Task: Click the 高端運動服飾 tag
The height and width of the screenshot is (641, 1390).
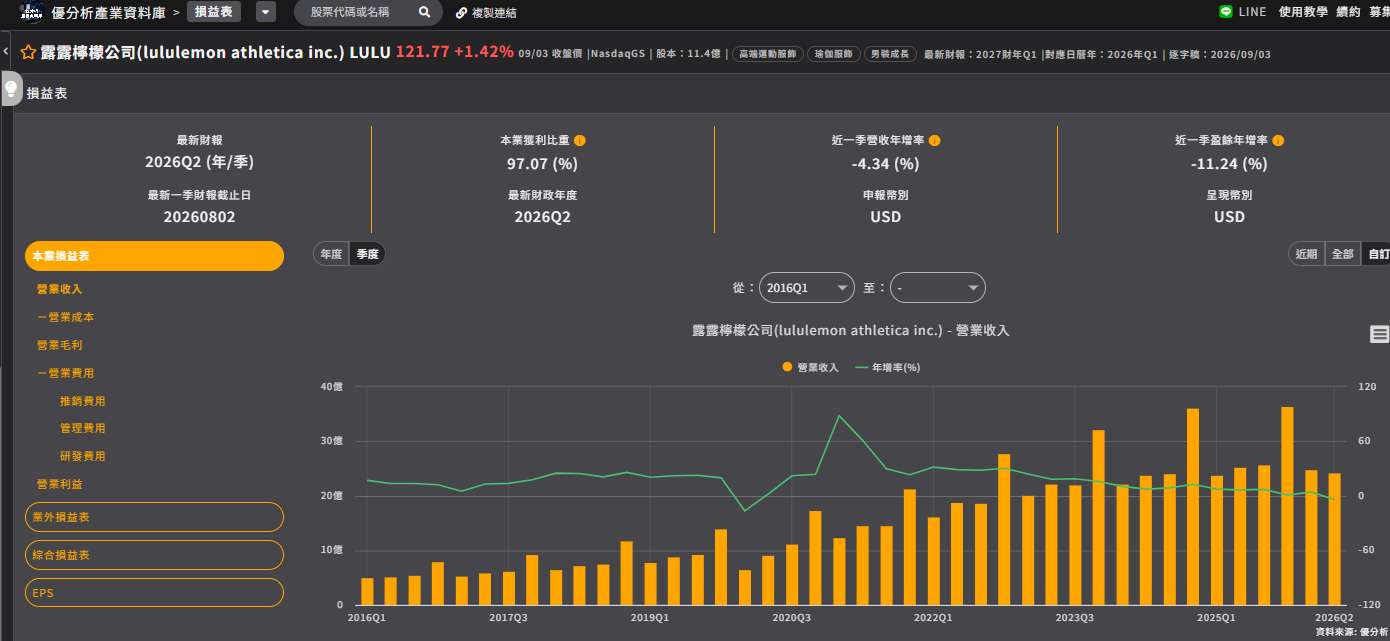Action: 768,54
